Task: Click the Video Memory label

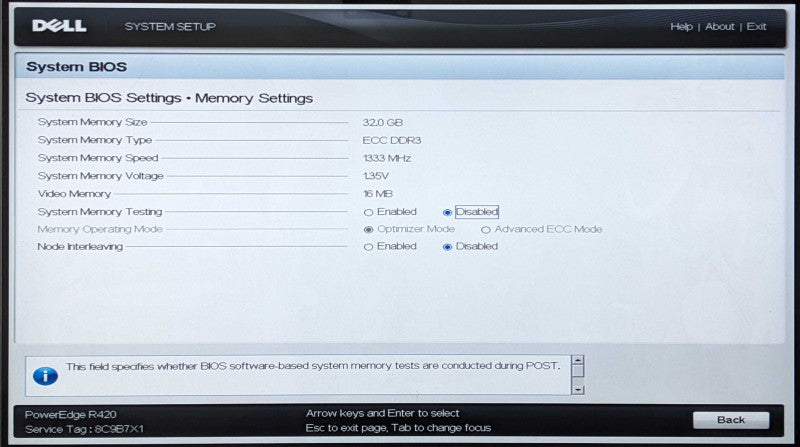Action: pos(74,194)
